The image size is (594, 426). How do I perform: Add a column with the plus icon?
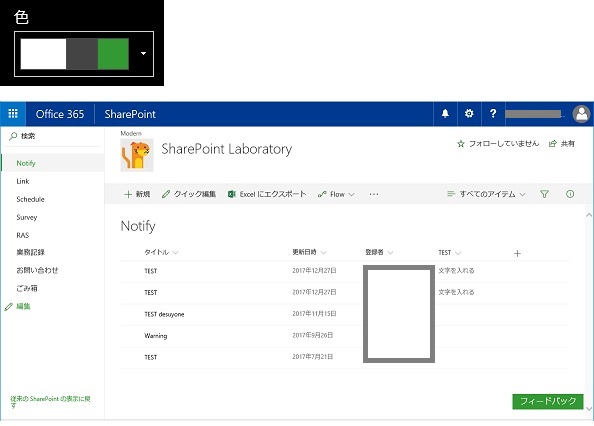click(x=517, y=253)
